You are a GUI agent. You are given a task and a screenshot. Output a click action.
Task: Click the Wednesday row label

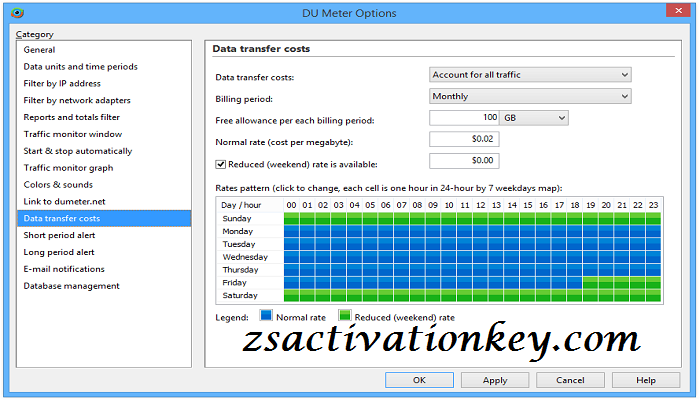click(x=245, y=257)
